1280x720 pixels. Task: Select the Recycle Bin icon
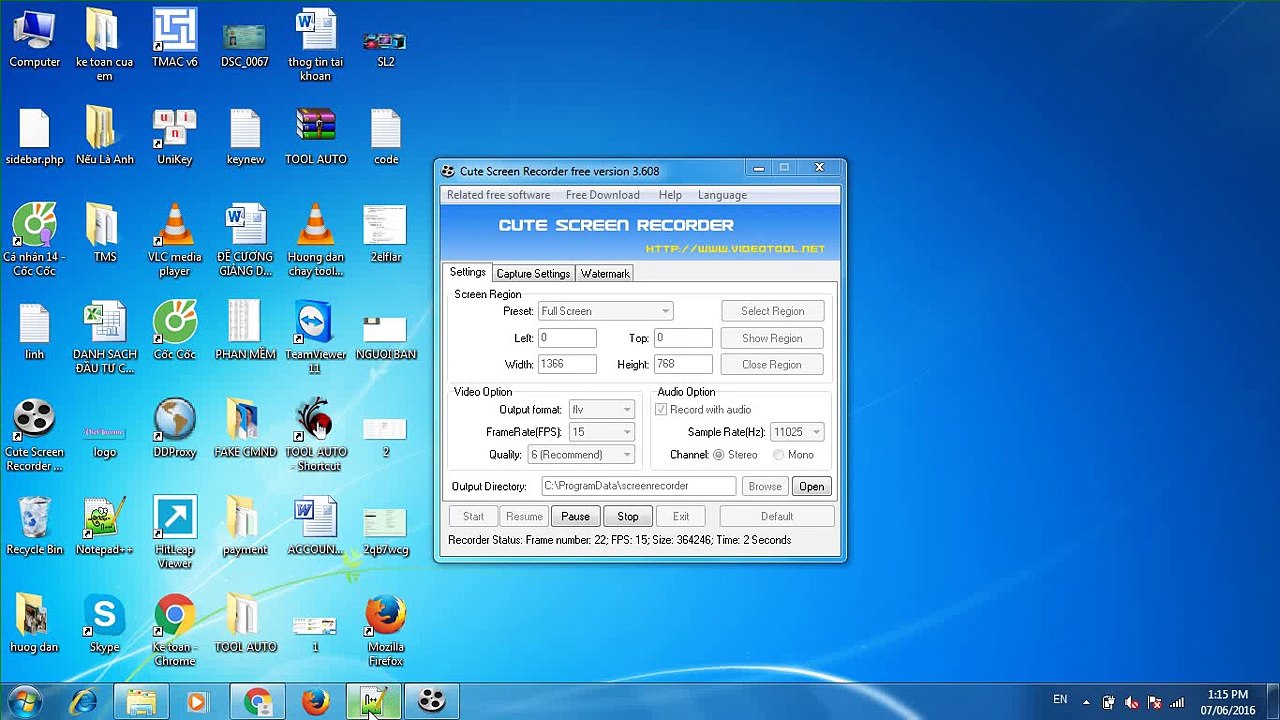(34, 527)
